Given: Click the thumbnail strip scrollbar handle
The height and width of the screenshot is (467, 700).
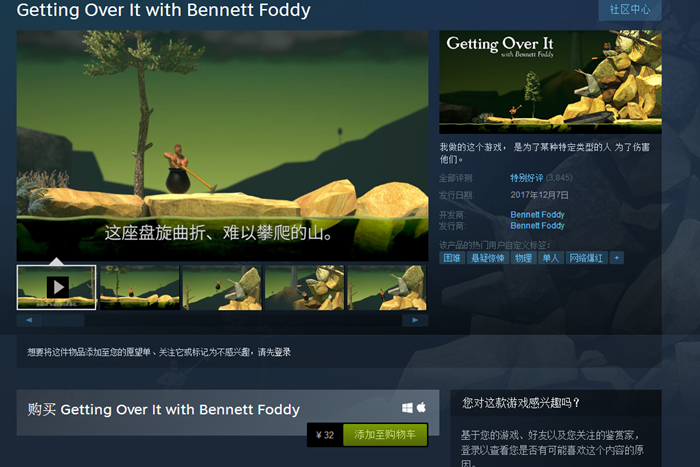Looking at the screenshot, I should (64, 320).
